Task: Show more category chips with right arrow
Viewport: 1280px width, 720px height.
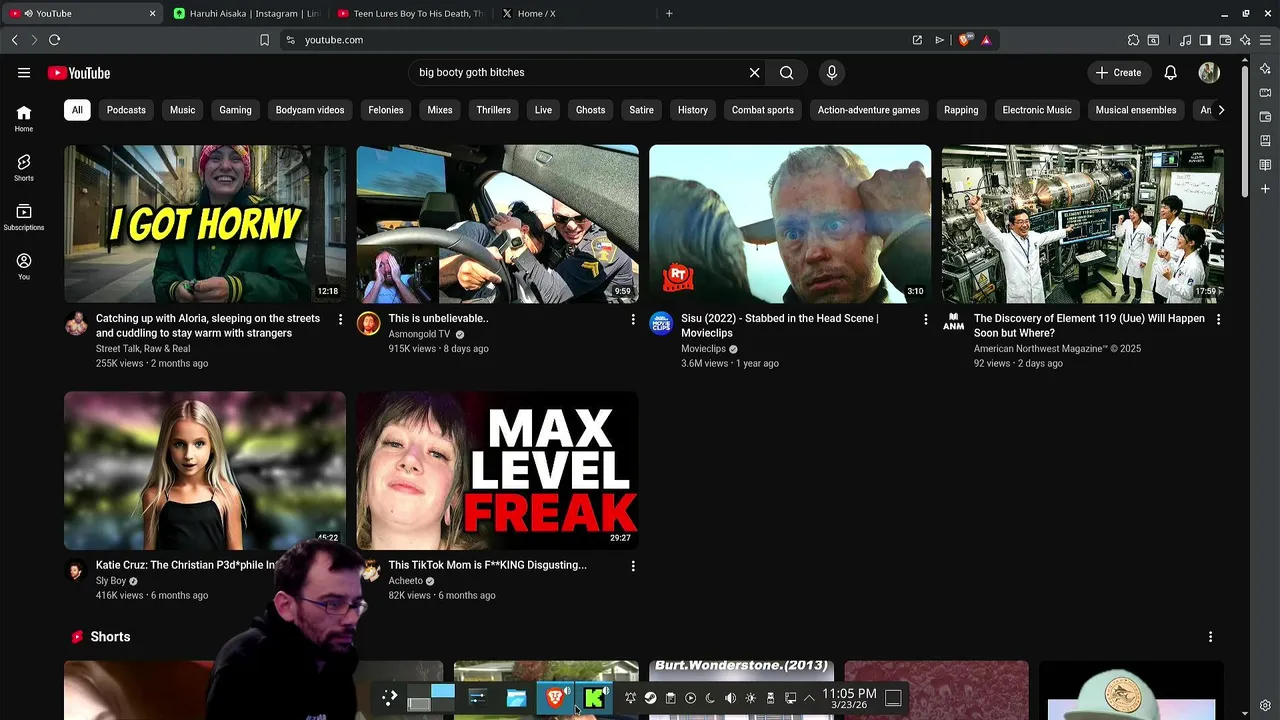Action: (1221, 110)
